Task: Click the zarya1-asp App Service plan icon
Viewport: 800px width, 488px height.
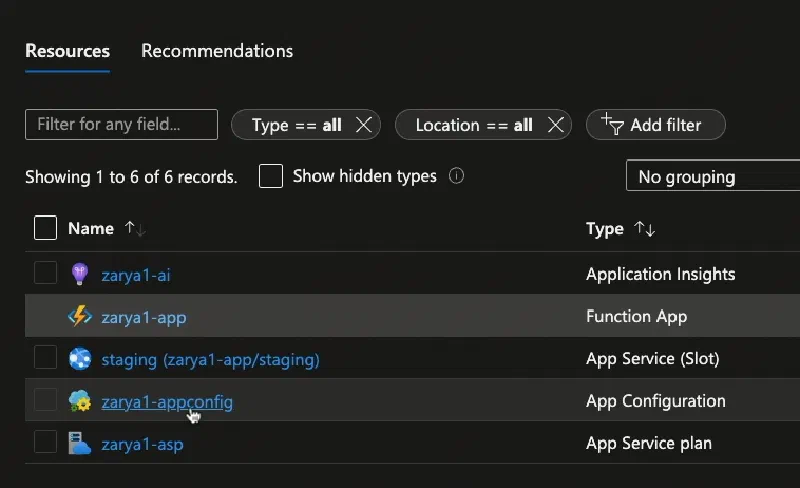Action: pyautogui.click(x=80, y=443)
